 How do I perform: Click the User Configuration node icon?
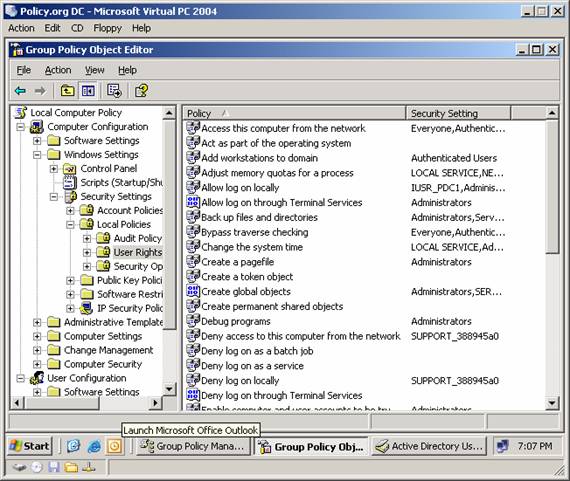[x=37, y=378]
